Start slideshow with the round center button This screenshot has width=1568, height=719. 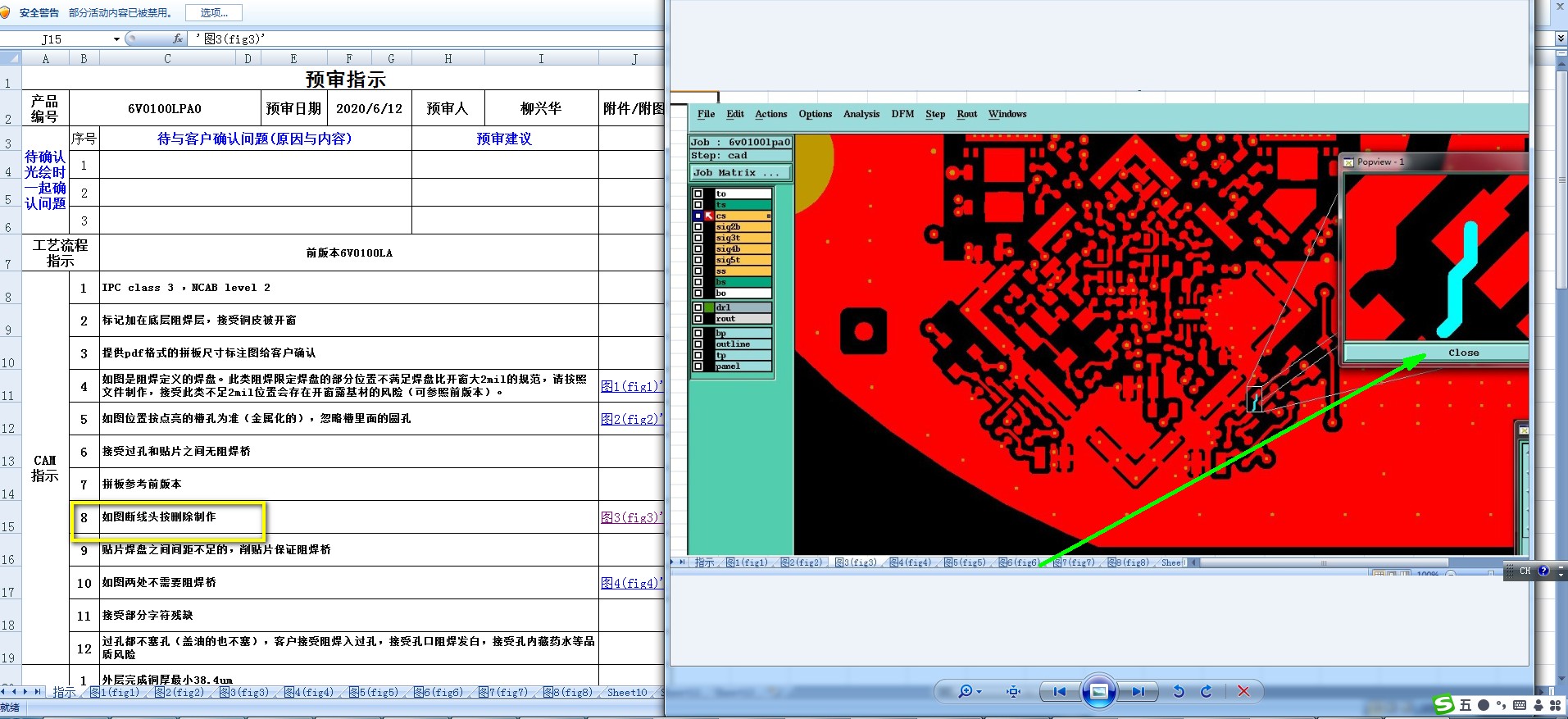click(1099, 691)
